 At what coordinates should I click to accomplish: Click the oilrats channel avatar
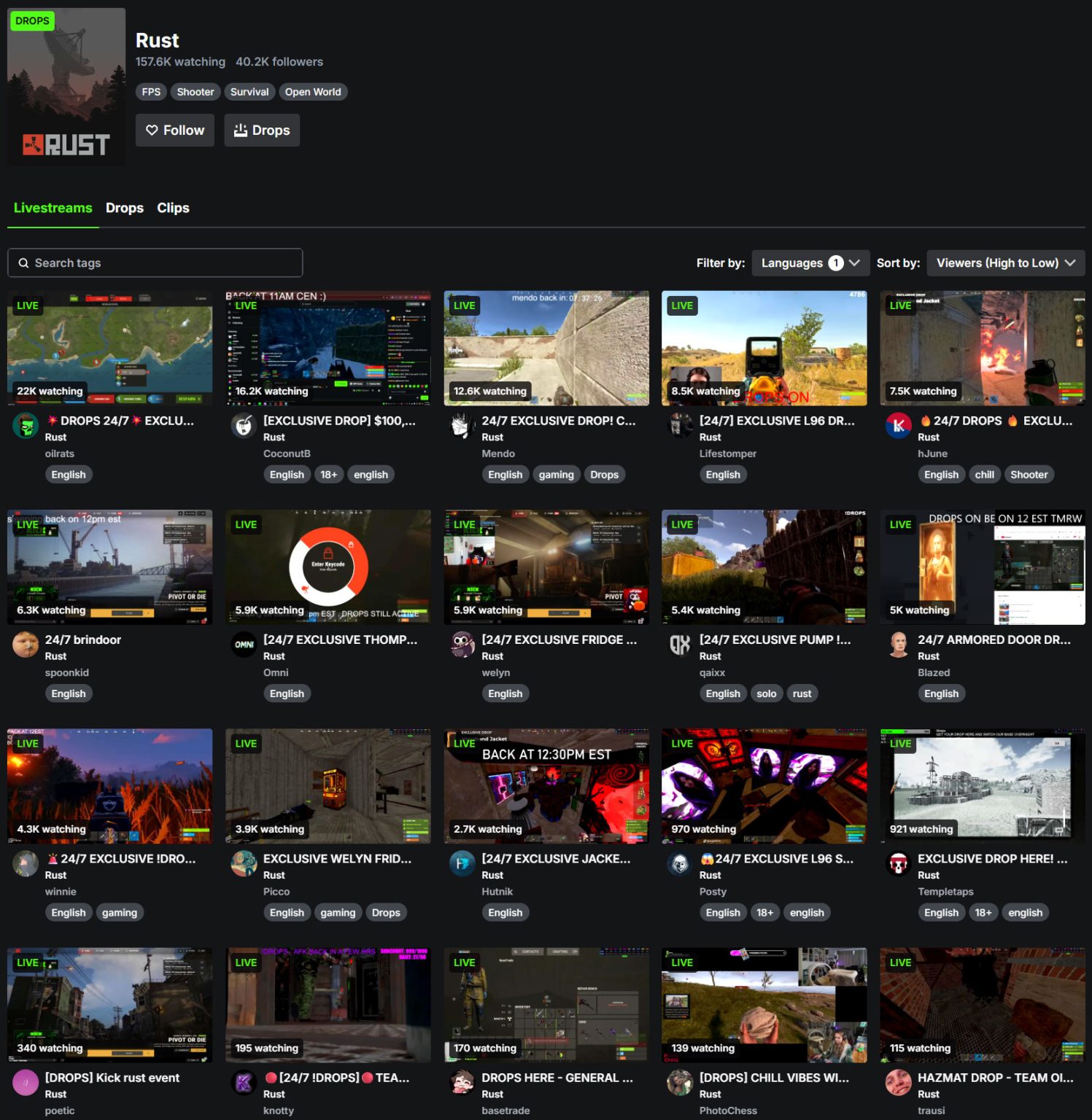point(26,425)
